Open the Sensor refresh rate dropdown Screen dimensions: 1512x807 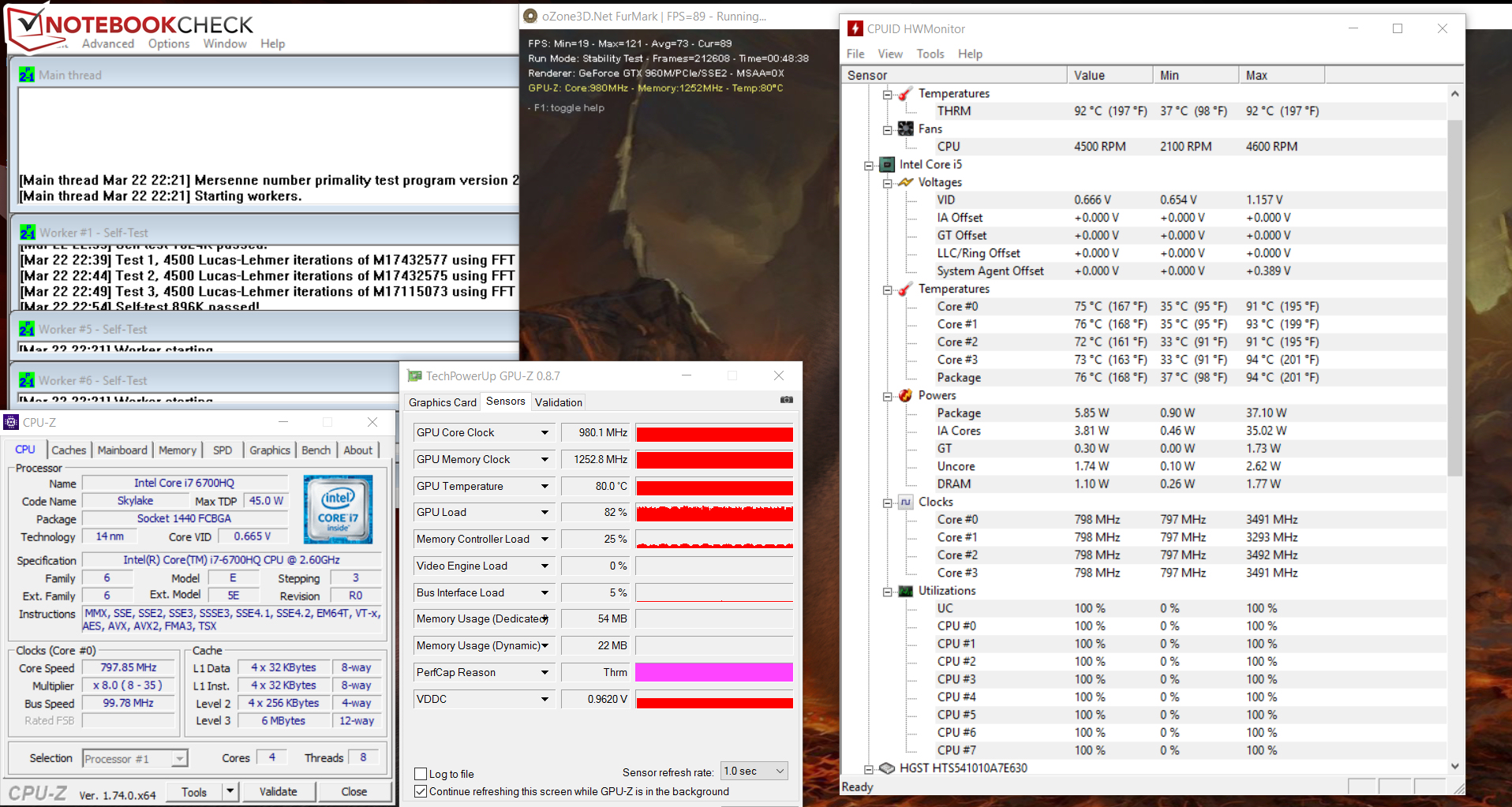tap(780, 771)
